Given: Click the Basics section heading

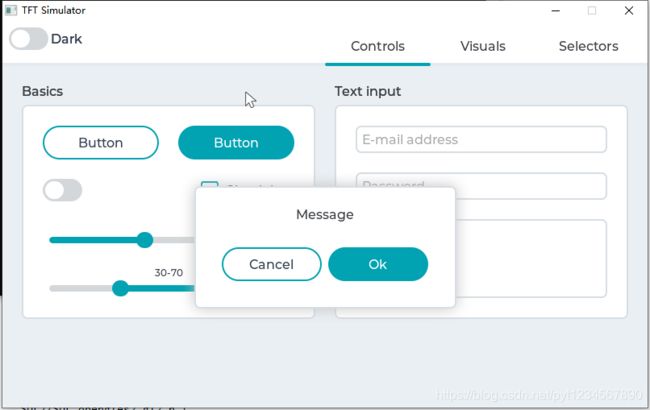Looking at the screenshot, I should [42, 91].
